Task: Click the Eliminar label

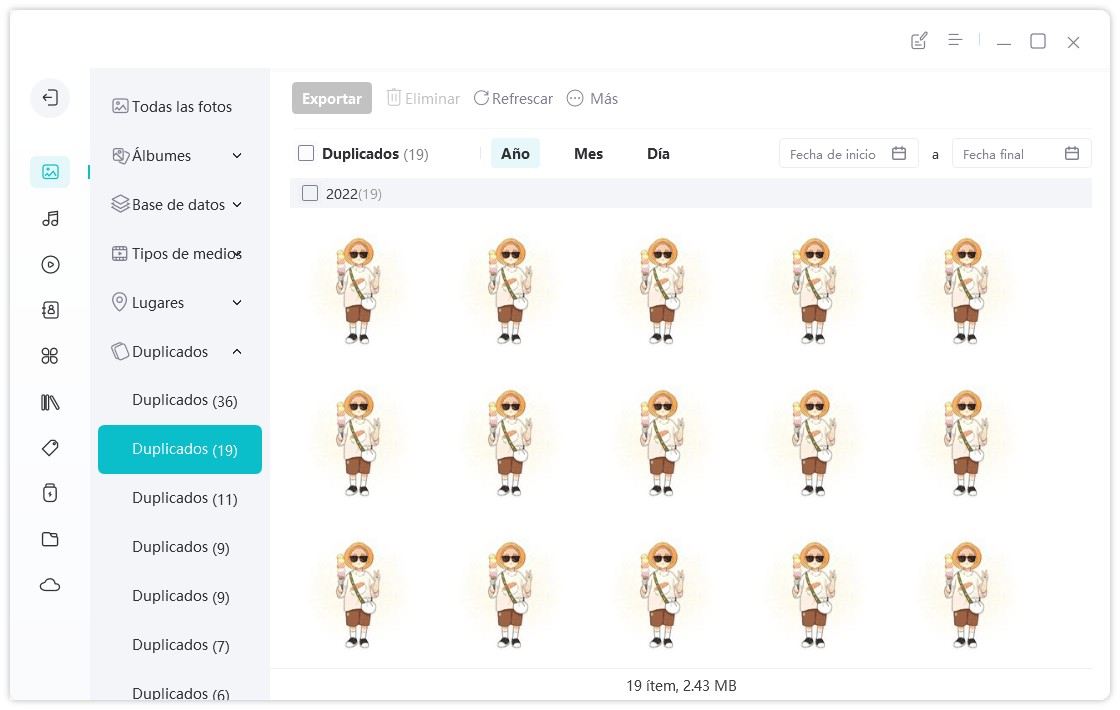Action: [432, 99]
